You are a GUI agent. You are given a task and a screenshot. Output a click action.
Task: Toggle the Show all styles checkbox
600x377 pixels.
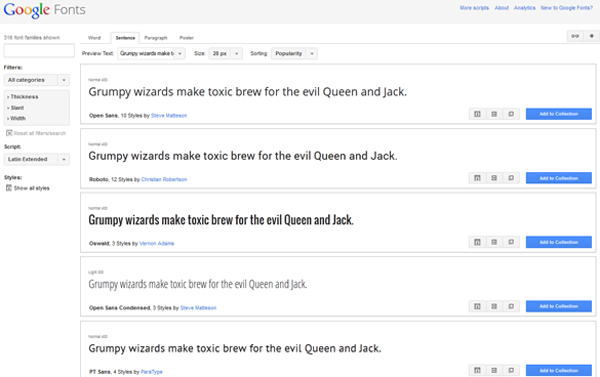(9, 188)
